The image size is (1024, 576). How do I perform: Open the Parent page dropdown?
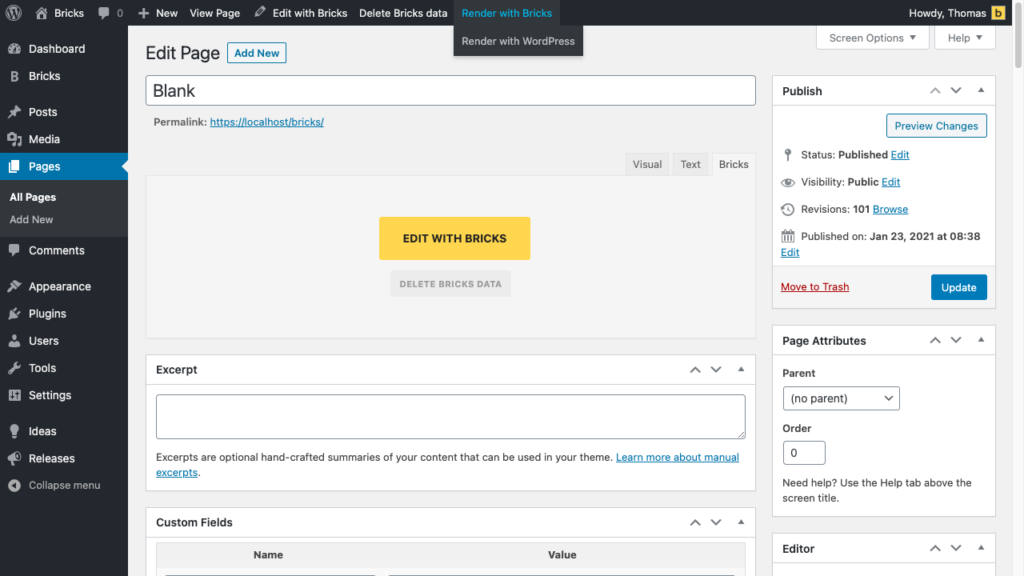pyautogui.click(x=841, y=398)
